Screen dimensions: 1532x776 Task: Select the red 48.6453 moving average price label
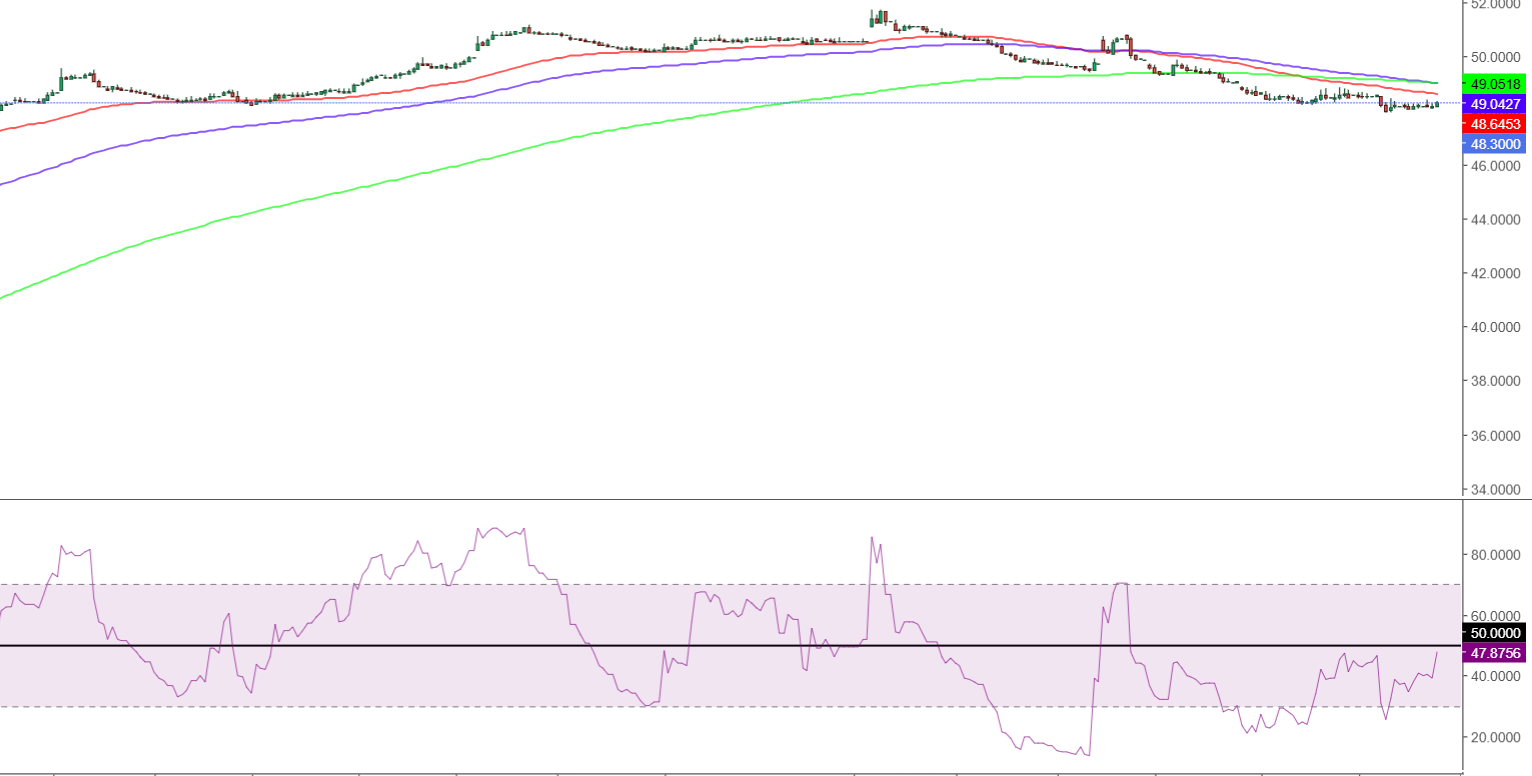[1495, 124]
